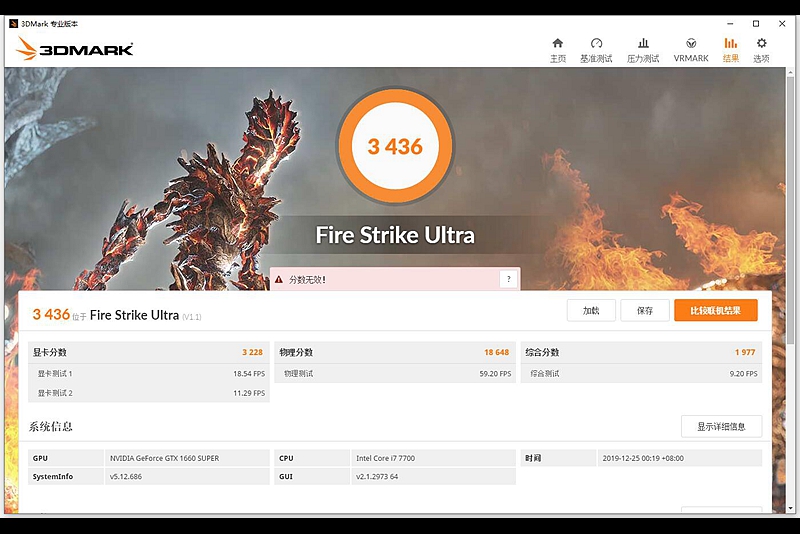Open the options tab 选项
The image size is (800, 534).
pyautogui.click(x=761, y=50)
